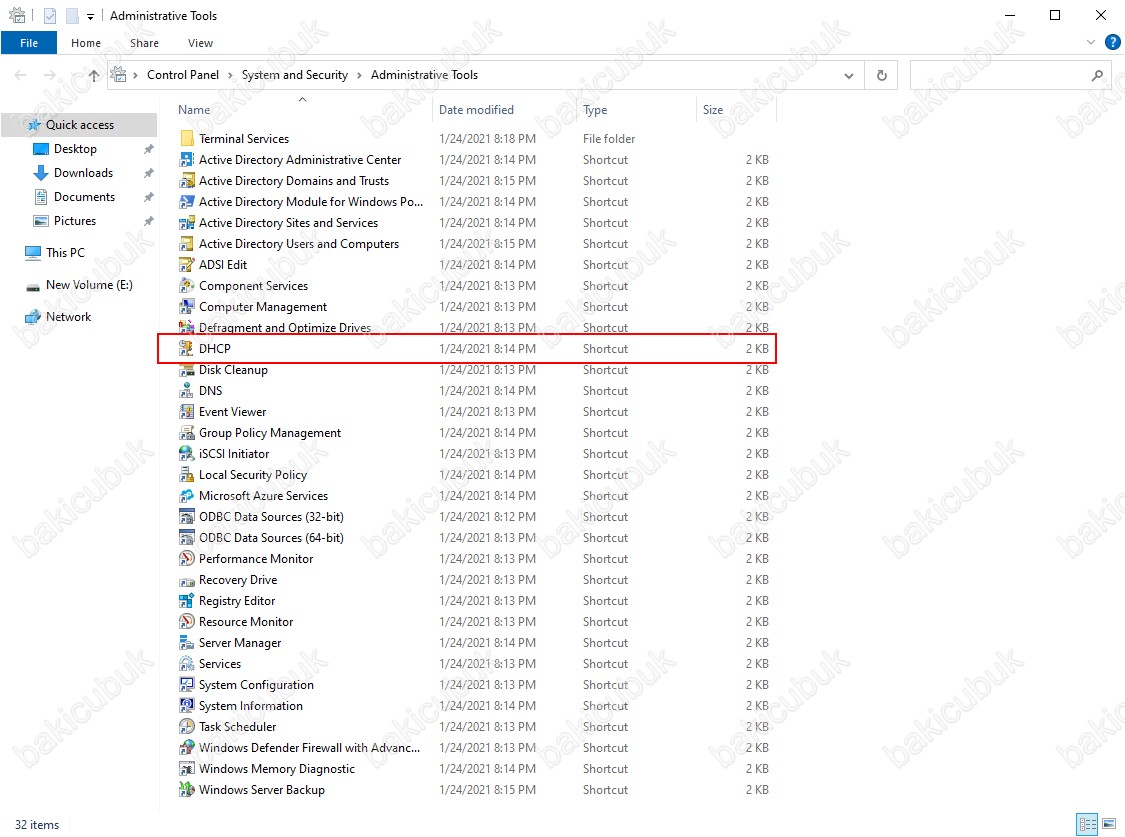Open Pictures in the navigation pane

(75, 221)
